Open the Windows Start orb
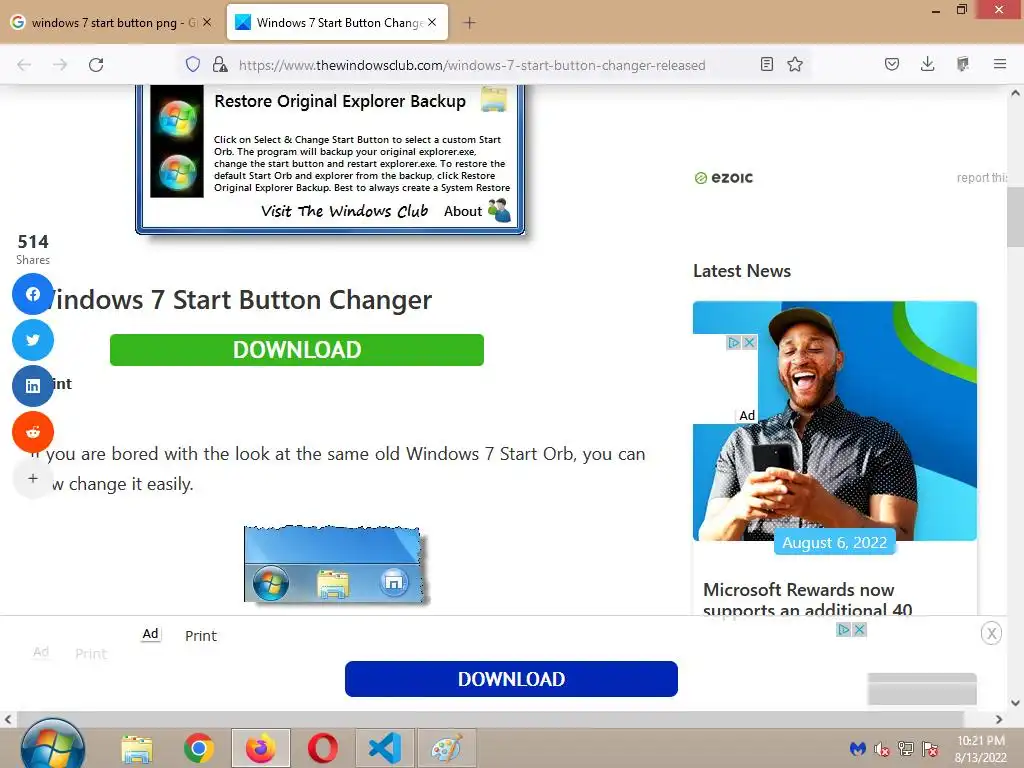Viewport: 1024px width, 768px height. [52, 746]
